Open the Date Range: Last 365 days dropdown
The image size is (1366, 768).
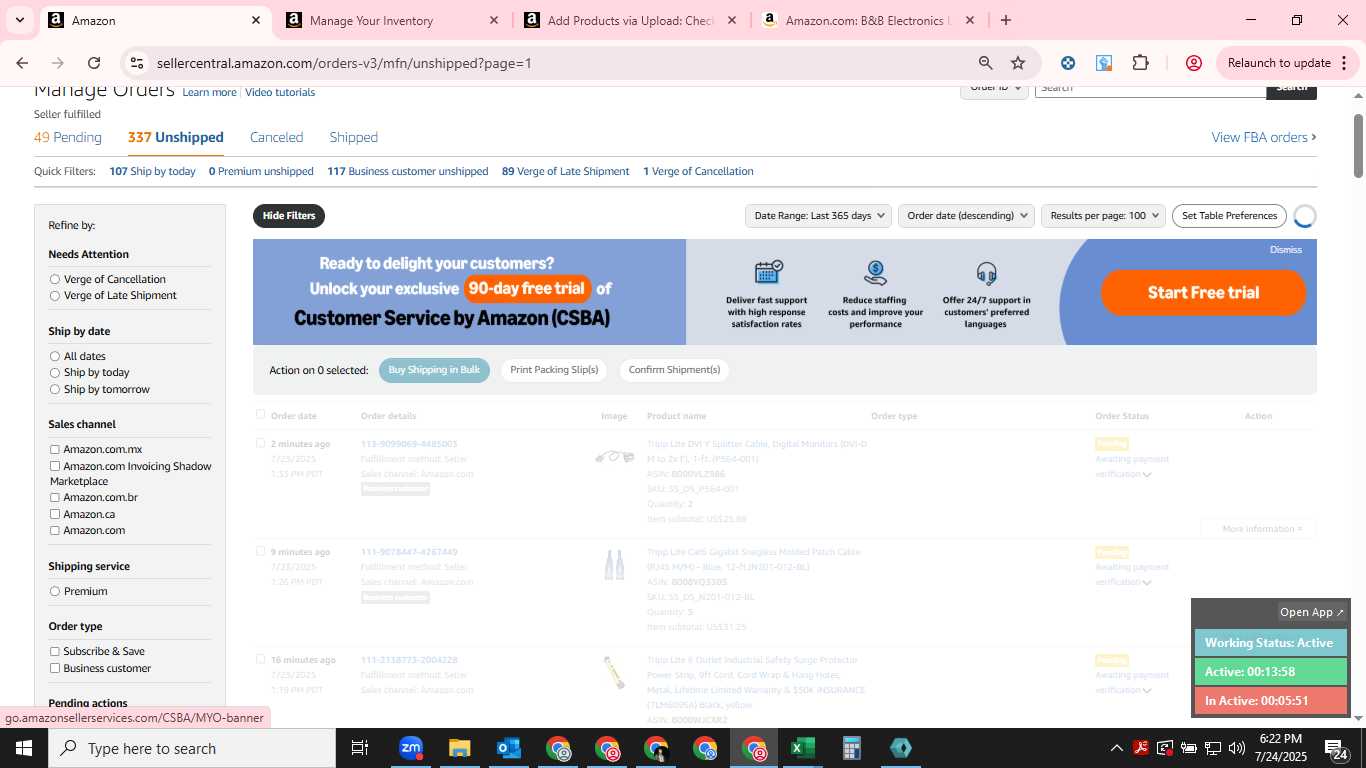pos(818,215)
